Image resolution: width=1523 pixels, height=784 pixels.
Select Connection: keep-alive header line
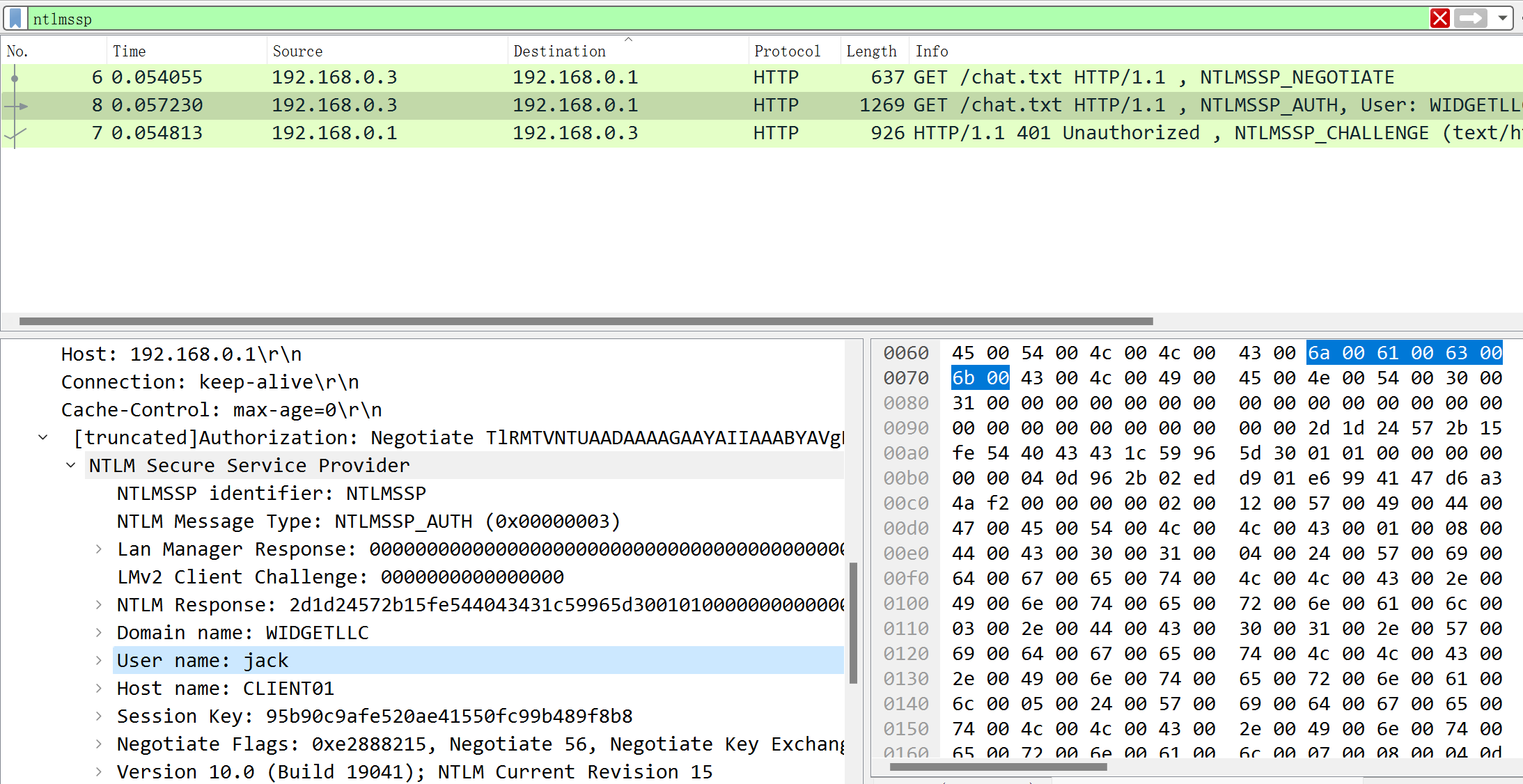pos(210,382)
